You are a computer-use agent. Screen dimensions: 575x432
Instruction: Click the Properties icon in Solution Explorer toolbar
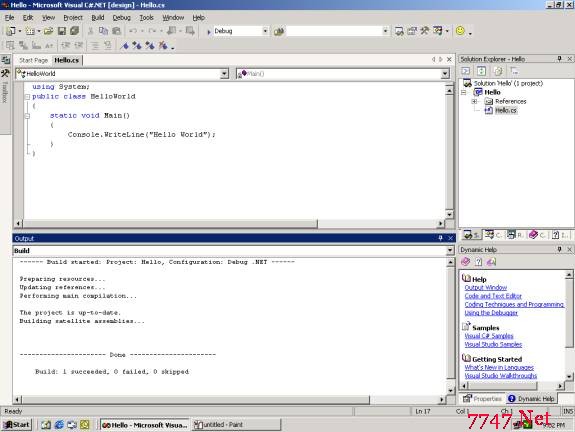tap(514, 71)
